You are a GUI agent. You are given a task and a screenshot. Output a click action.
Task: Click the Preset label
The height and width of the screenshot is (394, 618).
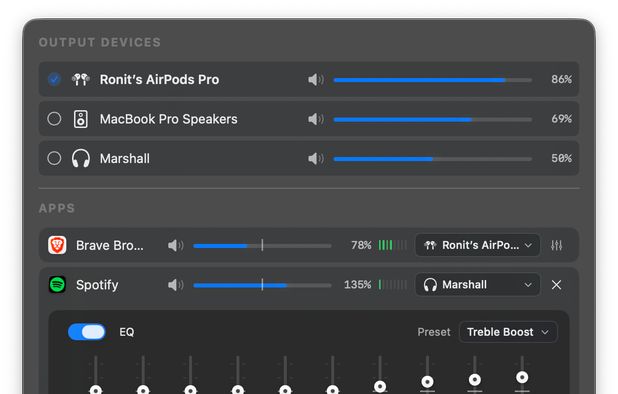pos(434,332)
